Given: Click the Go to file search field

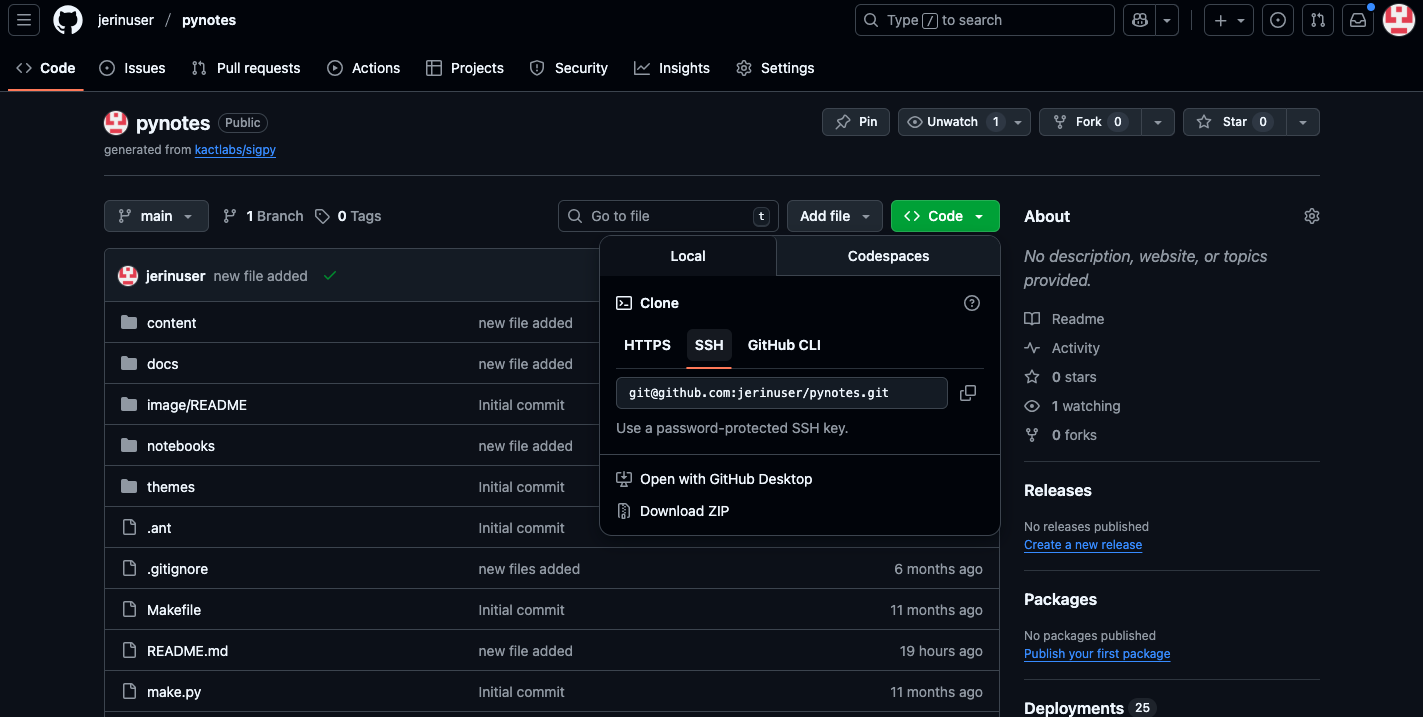Looking at the screenshot, I should click(667, 216).
